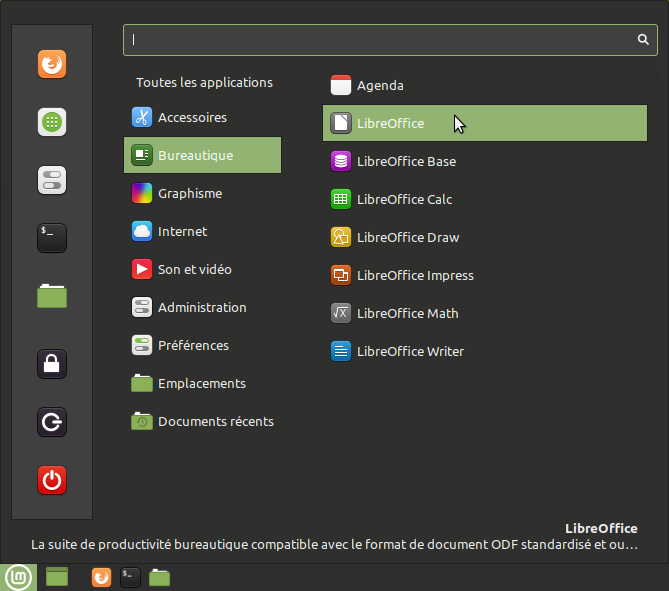Click the LibreOffice Math formula icon
Viewport: 669px width, 591px height.
[x=341, y=313]
